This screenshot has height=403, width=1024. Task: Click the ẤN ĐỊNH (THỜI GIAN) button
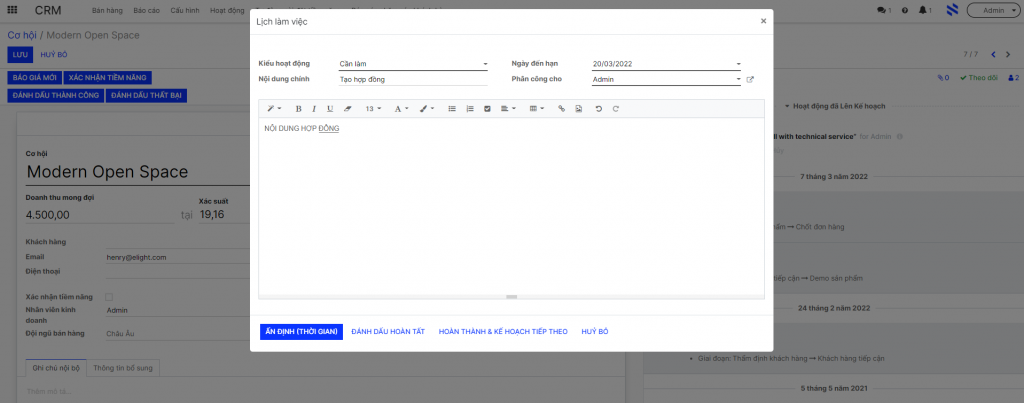pos(301,332)
